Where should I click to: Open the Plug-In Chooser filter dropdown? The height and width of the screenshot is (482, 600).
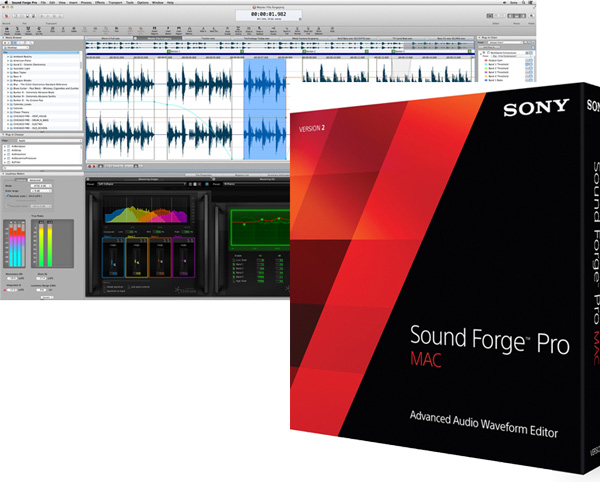(50, 141)
